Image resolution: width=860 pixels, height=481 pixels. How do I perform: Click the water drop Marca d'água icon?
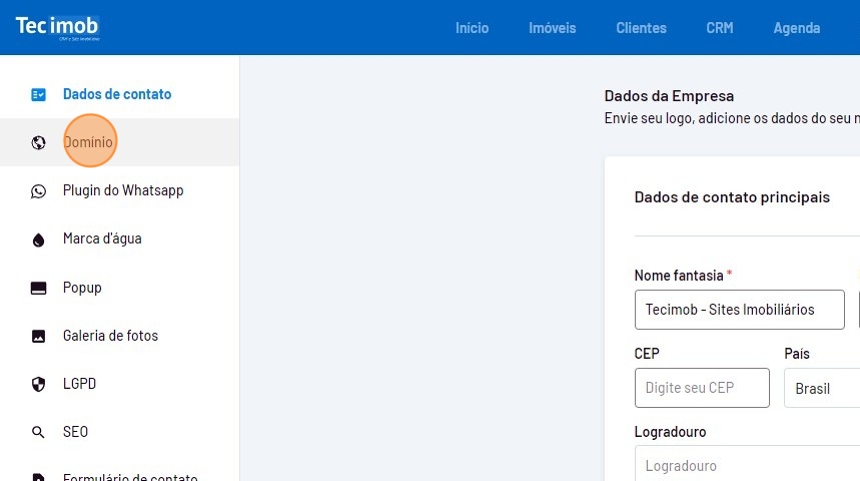point(39,239)
